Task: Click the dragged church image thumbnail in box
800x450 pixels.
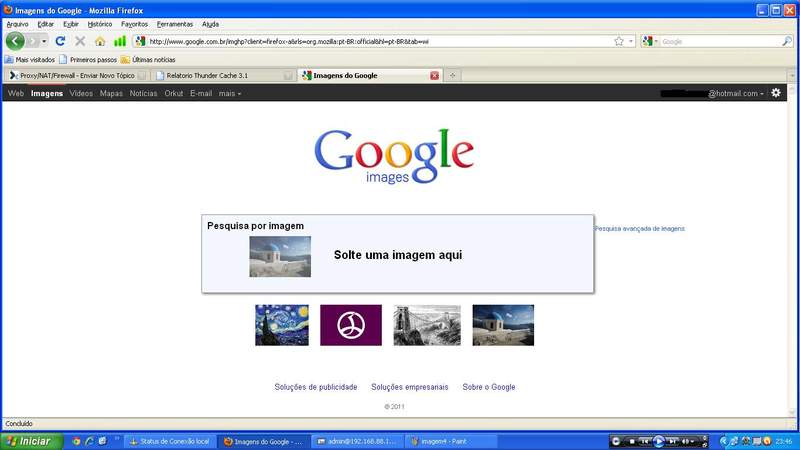Action: (280, 256)
